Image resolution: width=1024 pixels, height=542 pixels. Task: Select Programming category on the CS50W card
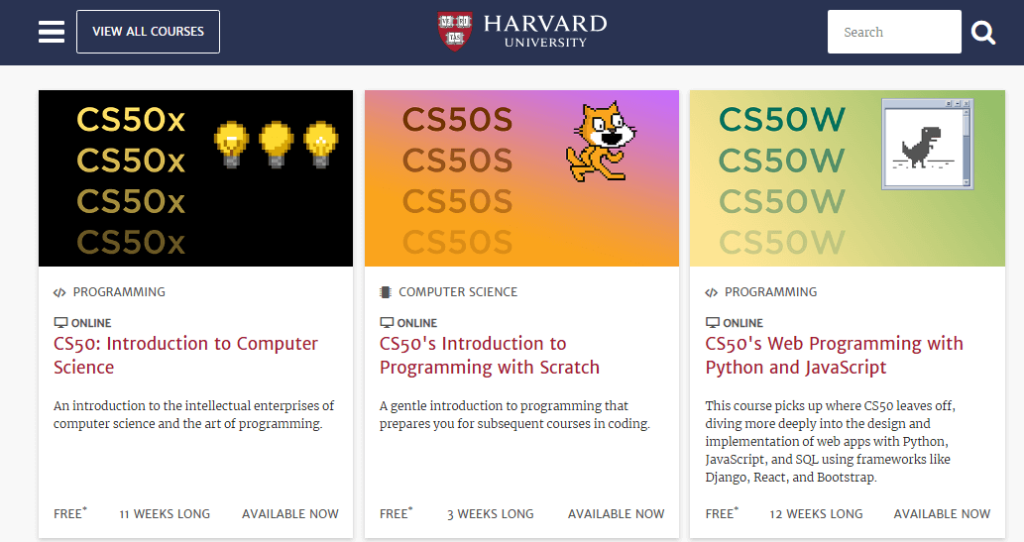[770, 293]
